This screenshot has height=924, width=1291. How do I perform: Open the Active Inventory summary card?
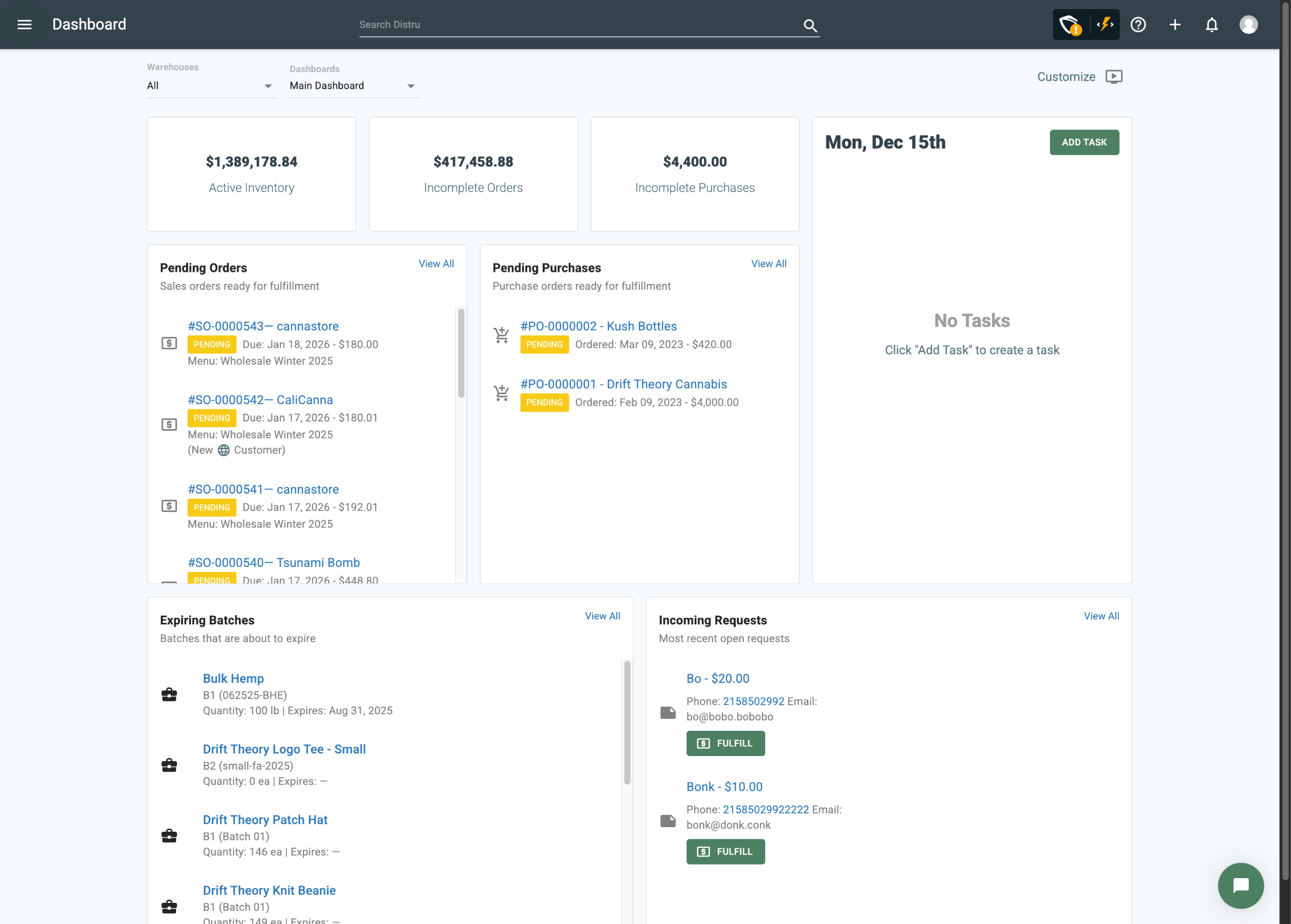pos(251,174)
